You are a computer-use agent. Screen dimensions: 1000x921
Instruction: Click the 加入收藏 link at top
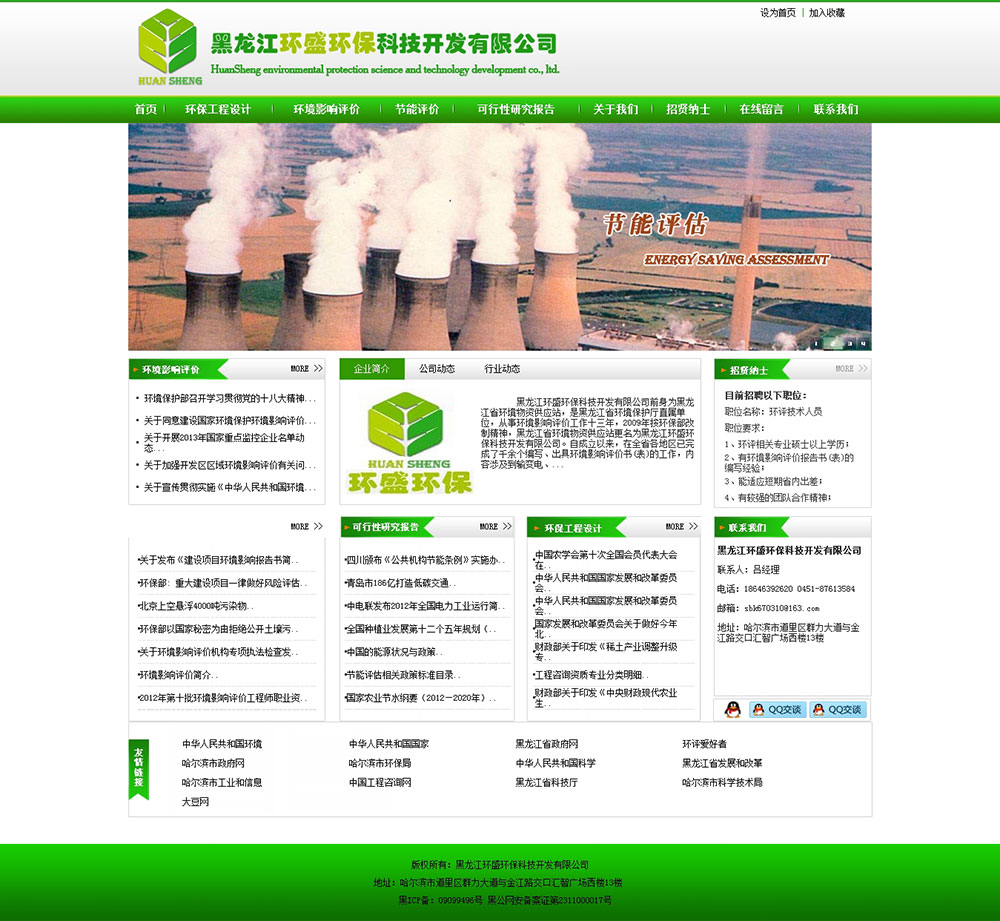827,13
